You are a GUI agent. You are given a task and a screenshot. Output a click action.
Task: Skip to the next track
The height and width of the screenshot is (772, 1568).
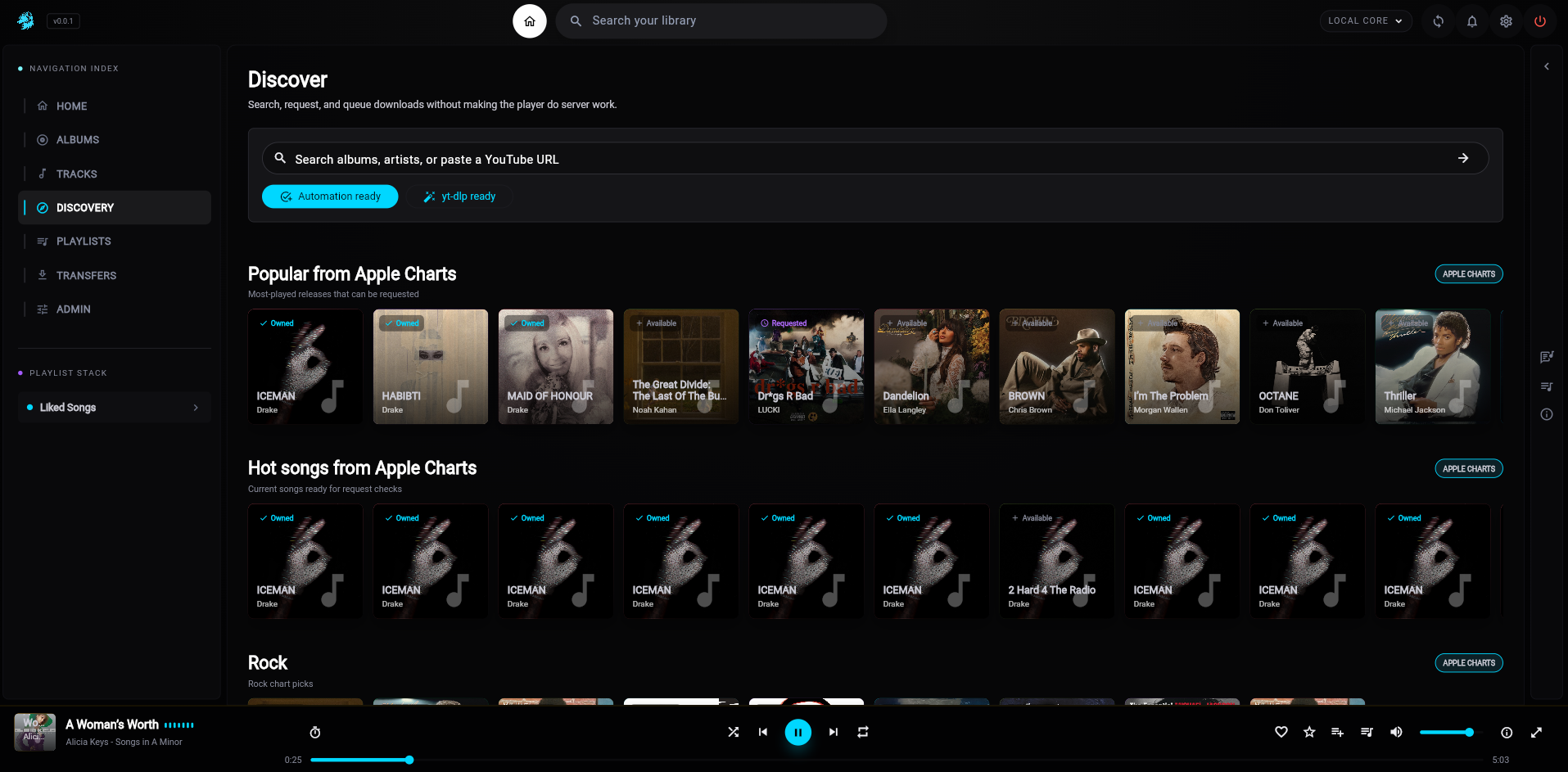[834, 732]
